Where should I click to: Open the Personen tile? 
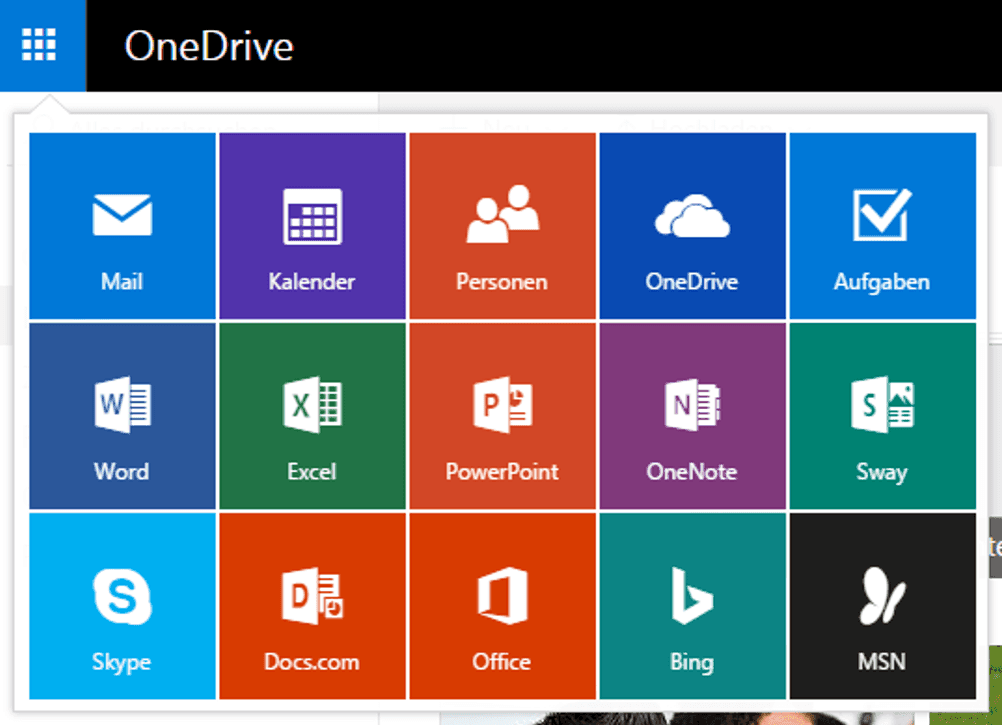click(x=502, y=225)
